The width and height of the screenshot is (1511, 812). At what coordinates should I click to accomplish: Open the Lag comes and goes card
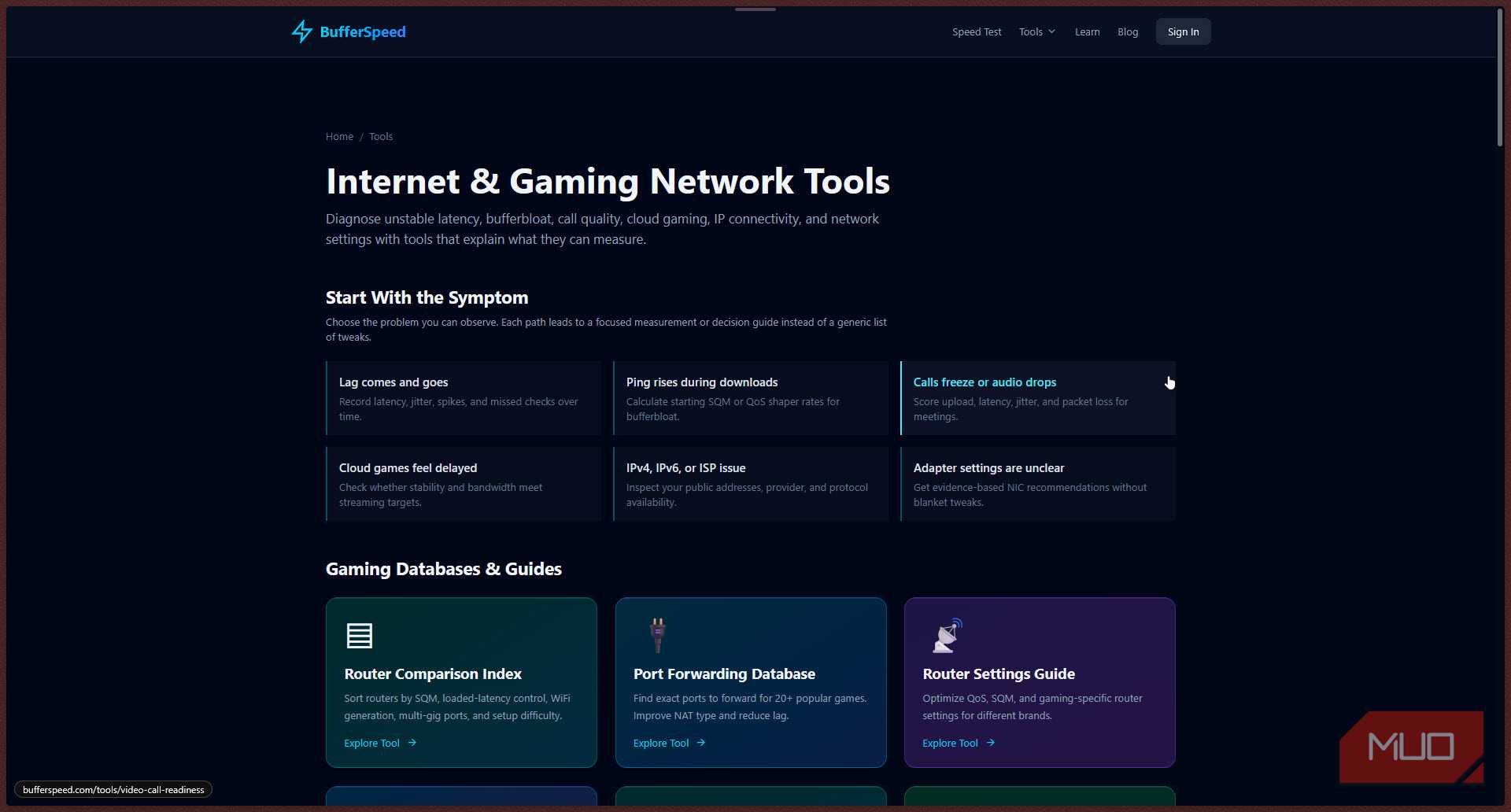click(x=464, y=398)
